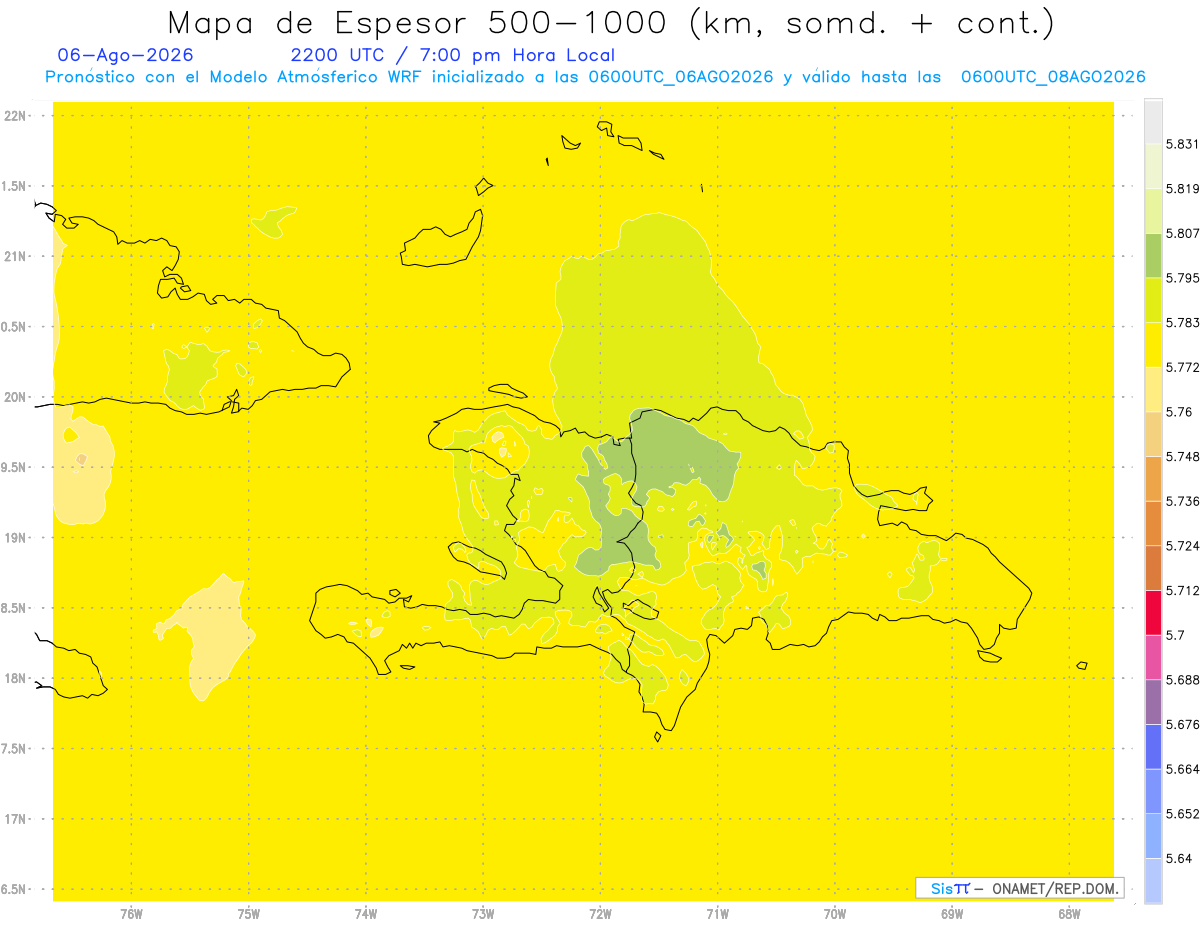Viewport: 1200px width, 927px height.
Task: Select the legend value 5.688
Action: pos(1182,680)
